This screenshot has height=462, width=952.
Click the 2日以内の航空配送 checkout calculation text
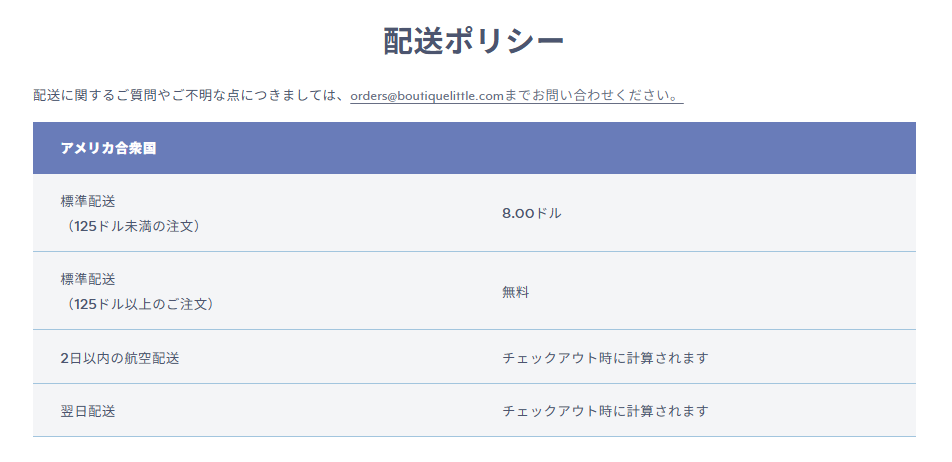pos(605,358)
